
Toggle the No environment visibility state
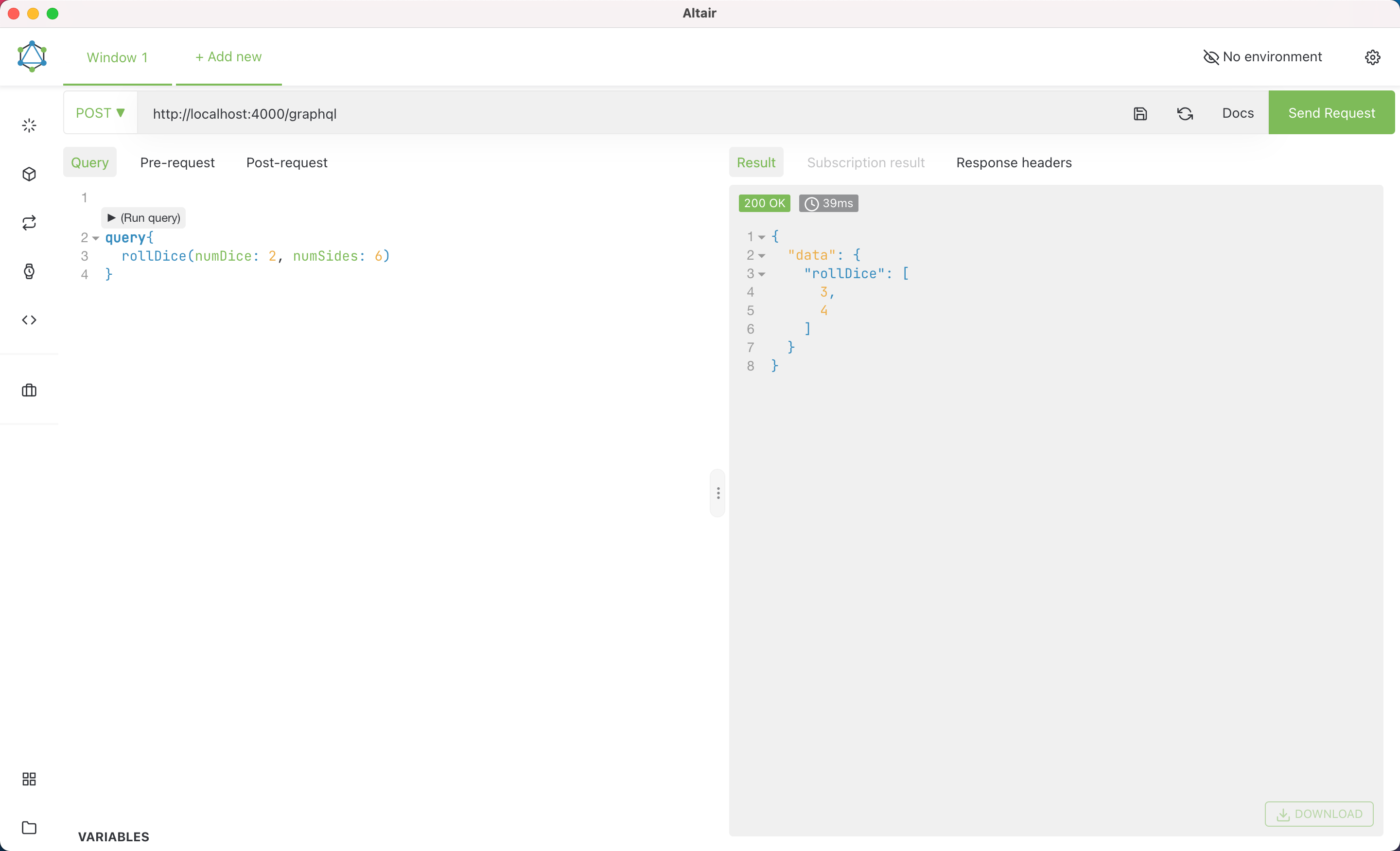(1211, 57)
